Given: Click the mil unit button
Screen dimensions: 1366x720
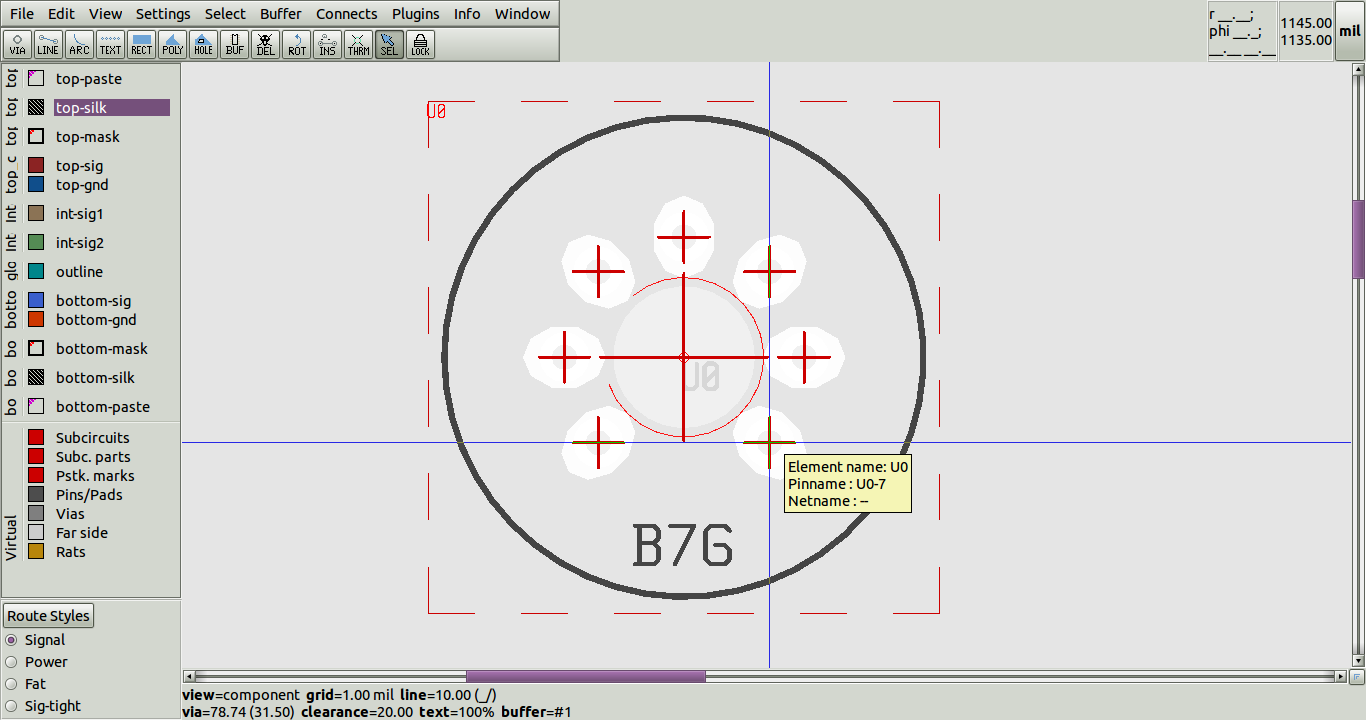Looking at the screenshot, I should click(1350, 31).
